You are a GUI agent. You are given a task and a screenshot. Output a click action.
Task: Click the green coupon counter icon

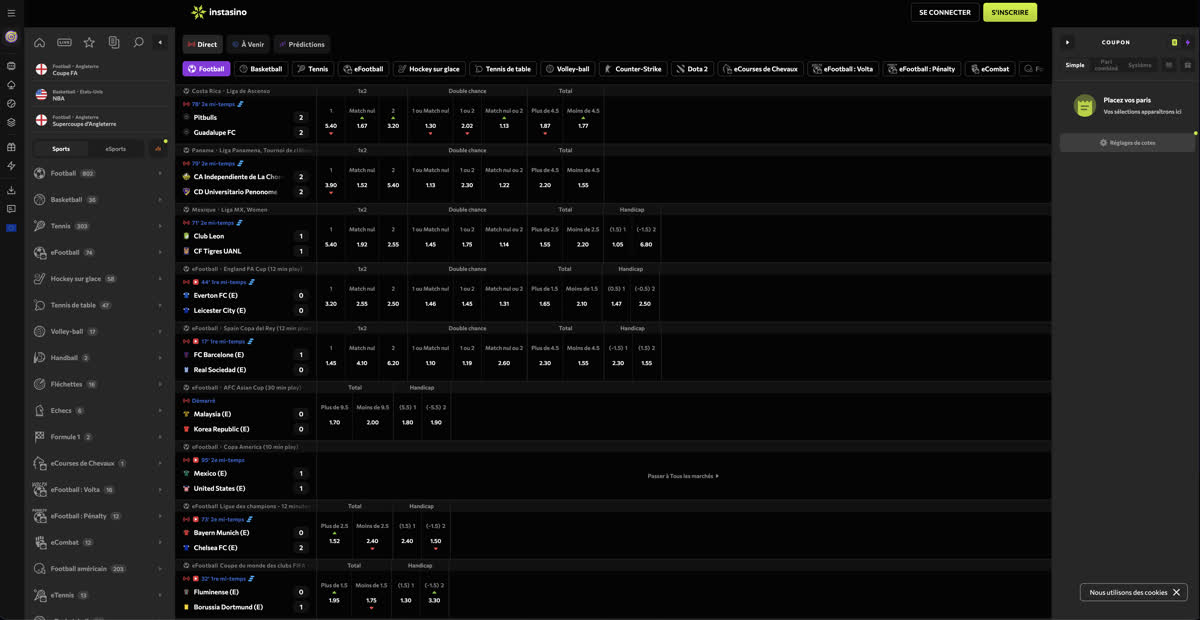(x=1174, y=43)
